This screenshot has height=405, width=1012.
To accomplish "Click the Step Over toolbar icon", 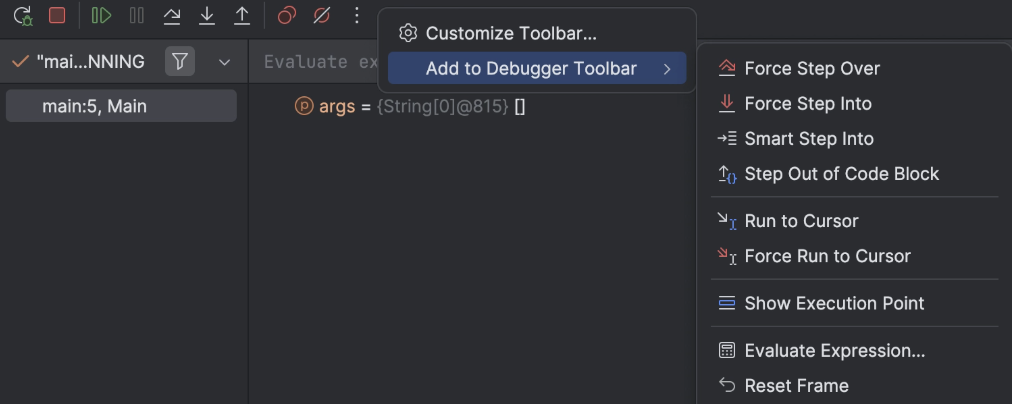I will click(x=172, y=15).
